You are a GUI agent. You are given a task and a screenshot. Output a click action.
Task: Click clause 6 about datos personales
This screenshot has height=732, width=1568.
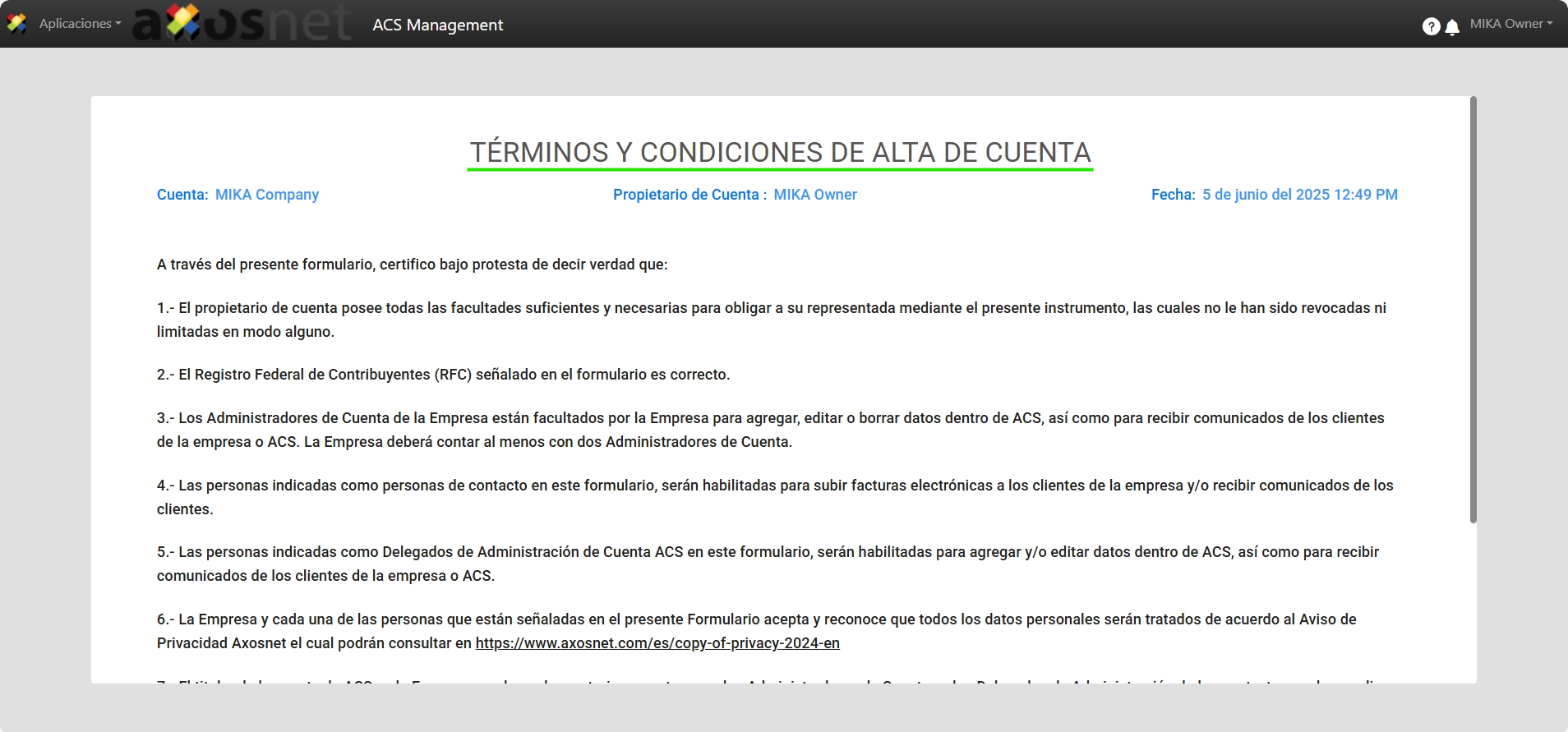coord(756,631)
